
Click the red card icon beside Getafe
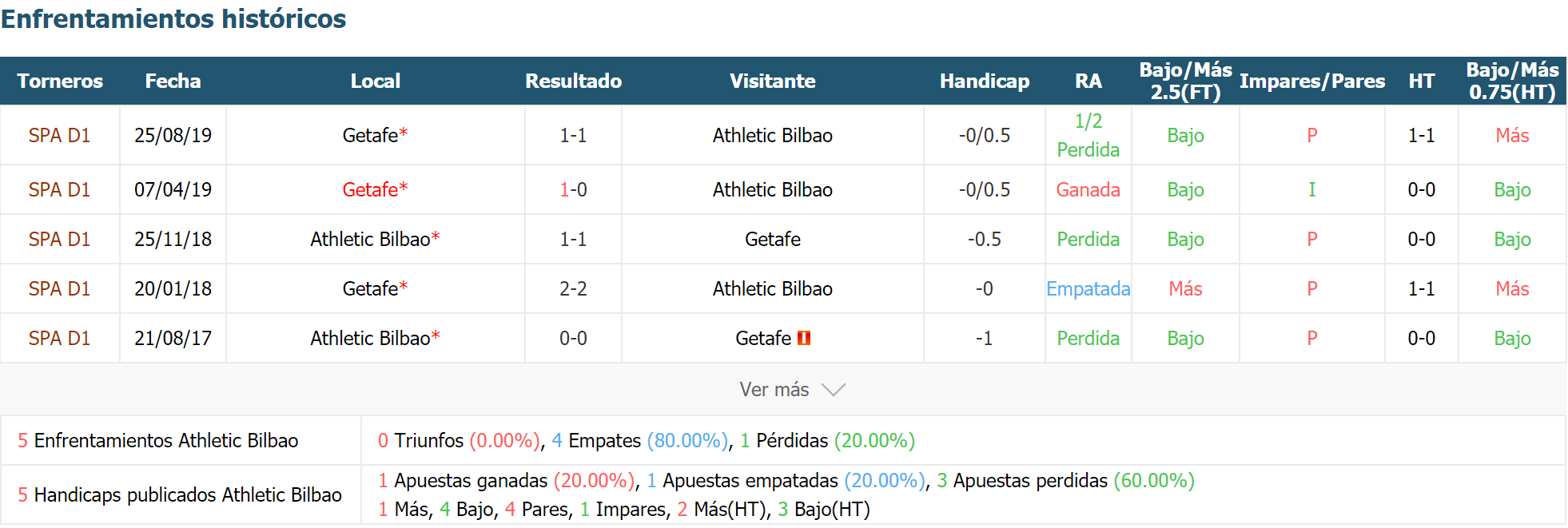pyautogui.click(x=804, y=338)
